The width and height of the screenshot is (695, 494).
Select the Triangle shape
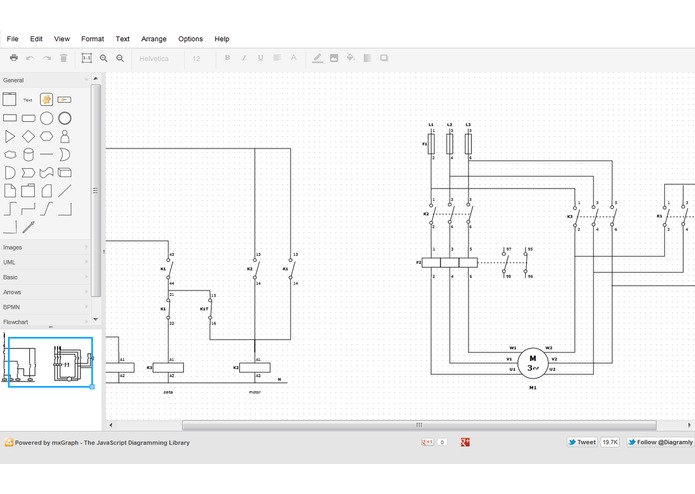[x=9, y=136]
